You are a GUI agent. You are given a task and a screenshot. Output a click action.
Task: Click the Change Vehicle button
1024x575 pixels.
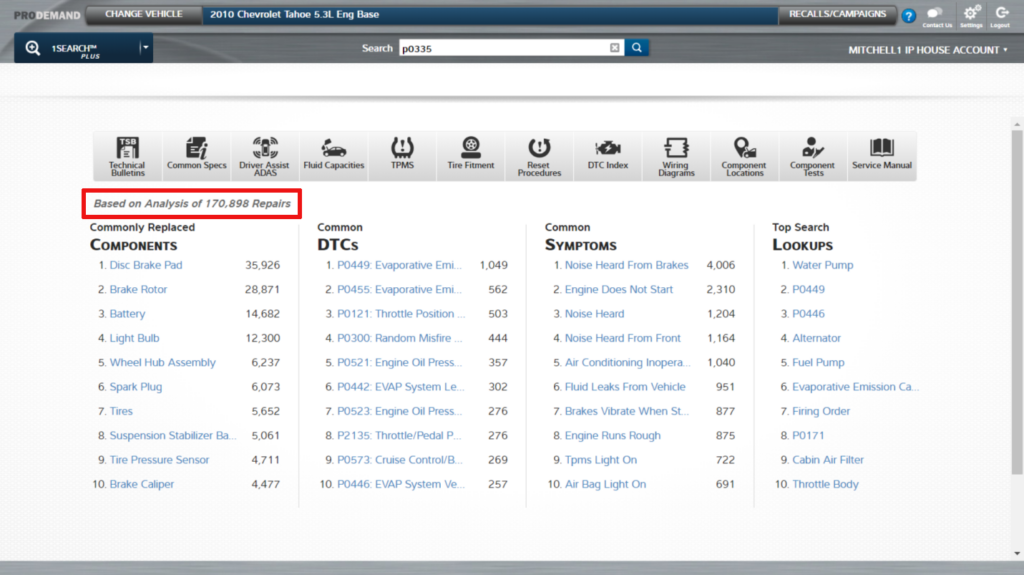(144, 15)
